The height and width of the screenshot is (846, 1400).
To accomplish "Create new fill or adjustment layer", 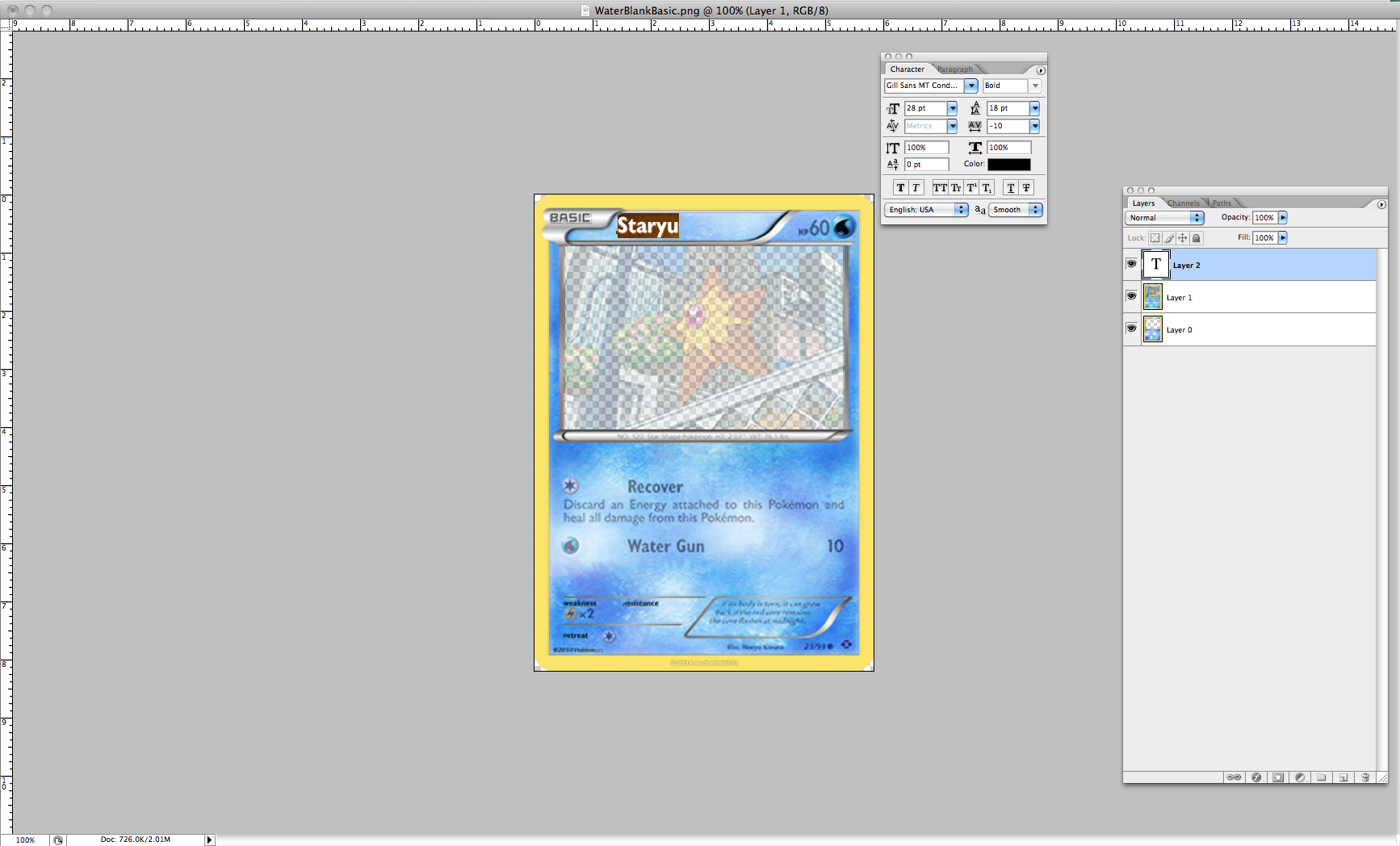I will pos(1300,777).
